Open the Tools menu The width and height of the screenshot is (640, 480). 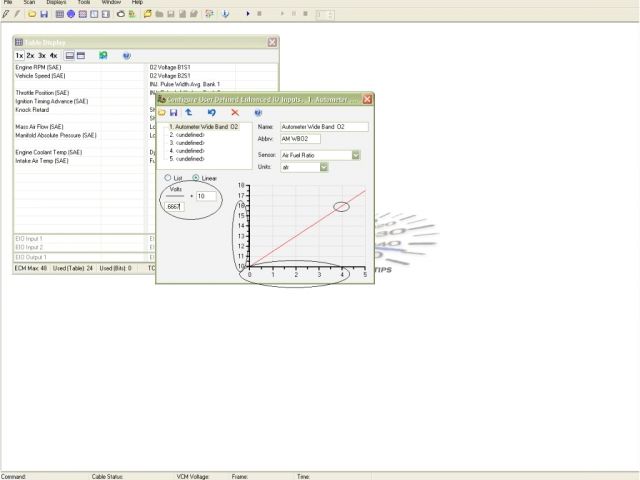coord(84,3)
